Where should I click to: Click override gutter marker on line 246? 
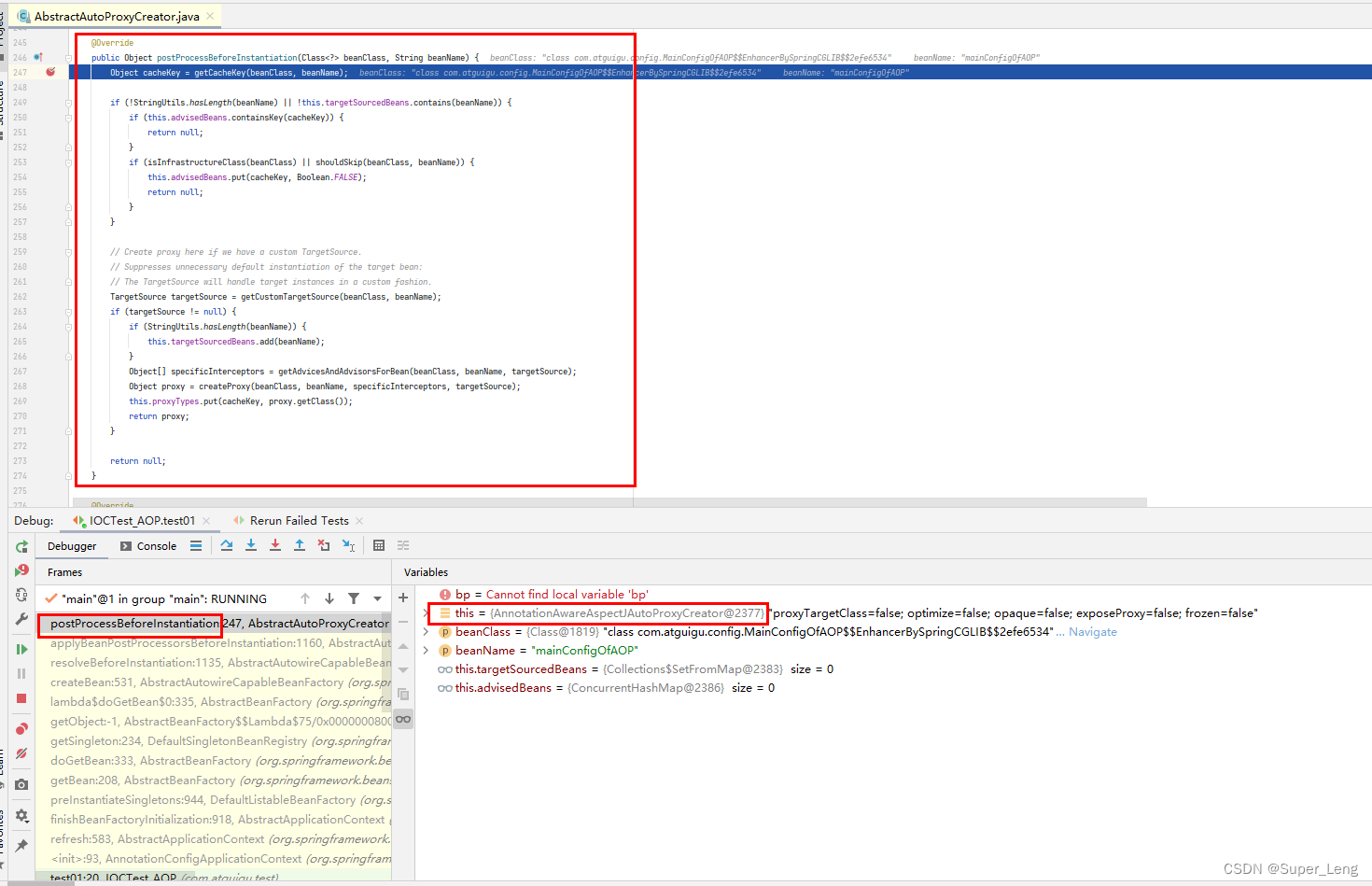pos(38,57)
